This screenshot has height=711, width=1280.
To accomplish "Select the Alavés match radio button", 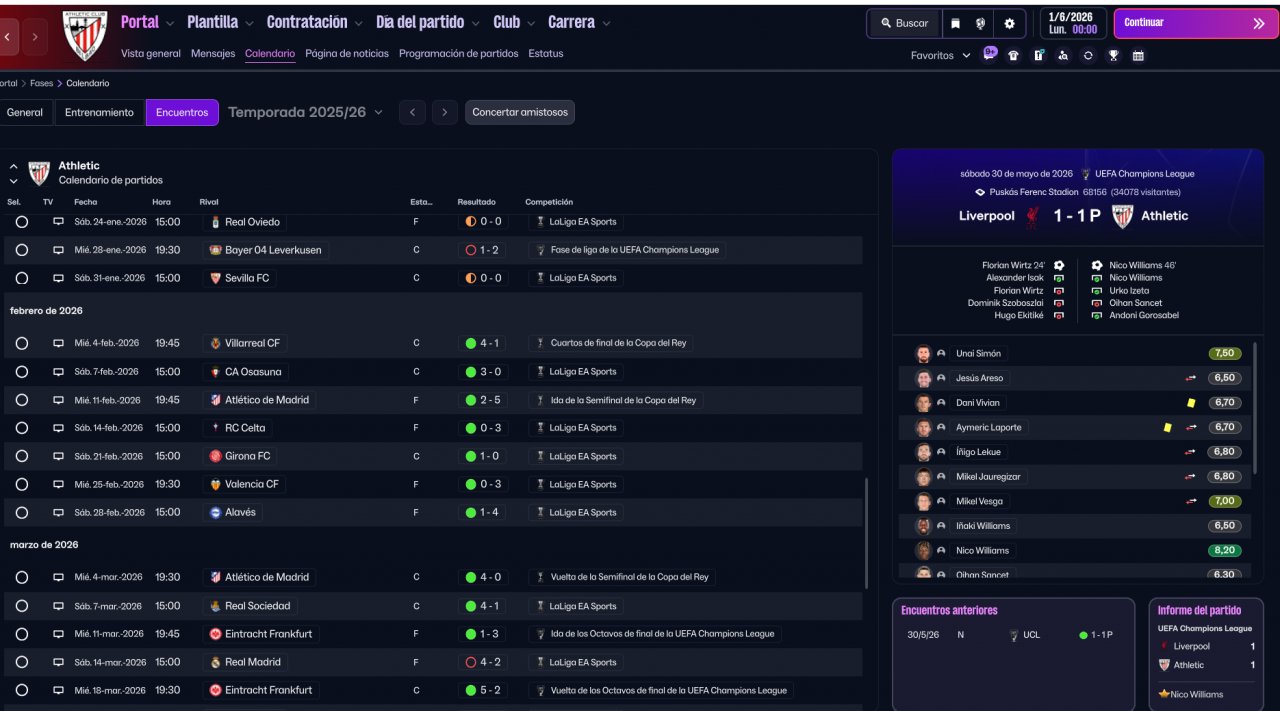I will 21,512.
